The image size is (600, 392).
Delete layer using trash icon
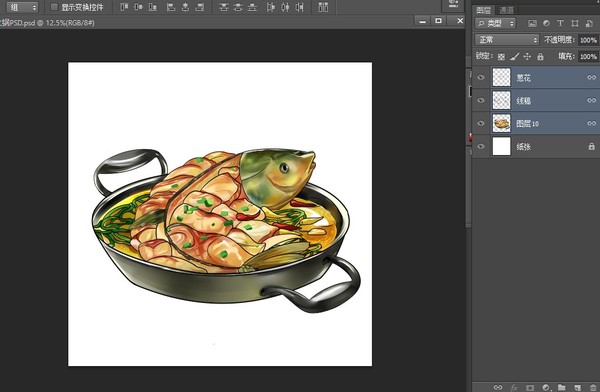click(593, 387)
